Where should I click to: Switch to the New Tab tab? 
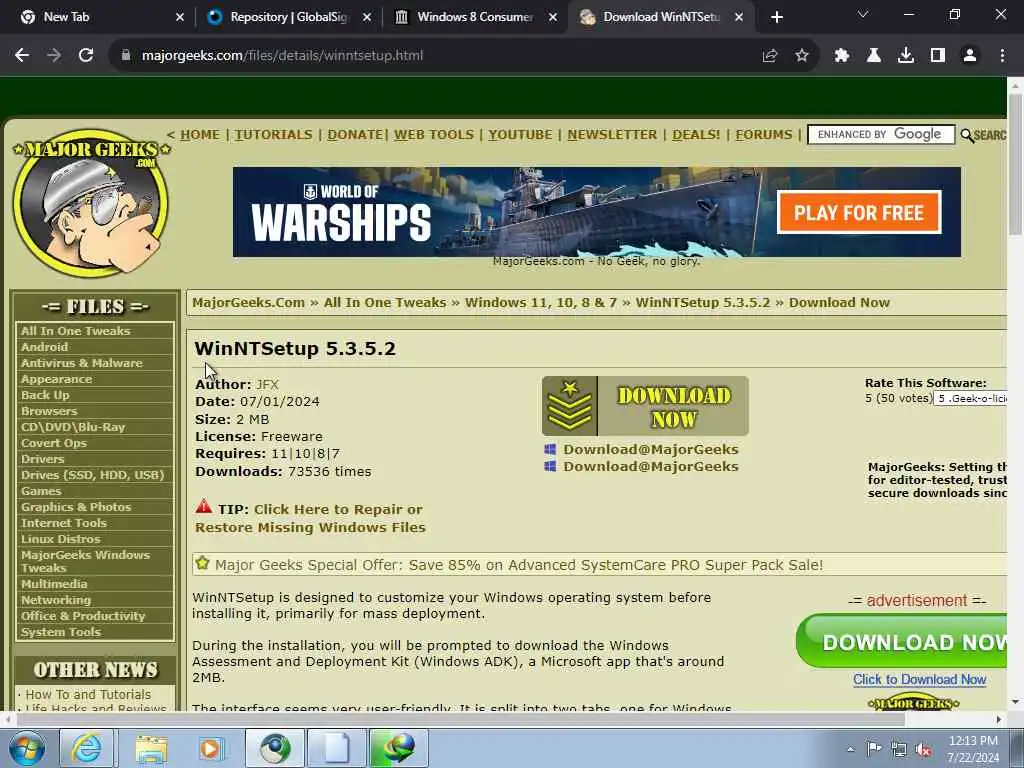click(98, 18)
